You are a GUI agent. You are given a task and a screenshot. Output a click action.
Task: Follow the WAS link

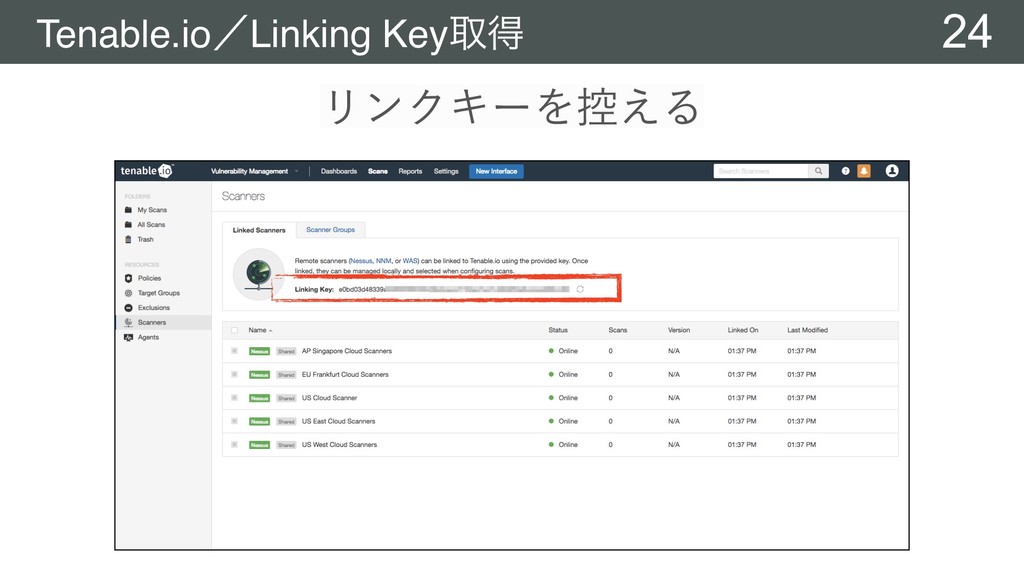pos(409,261)
